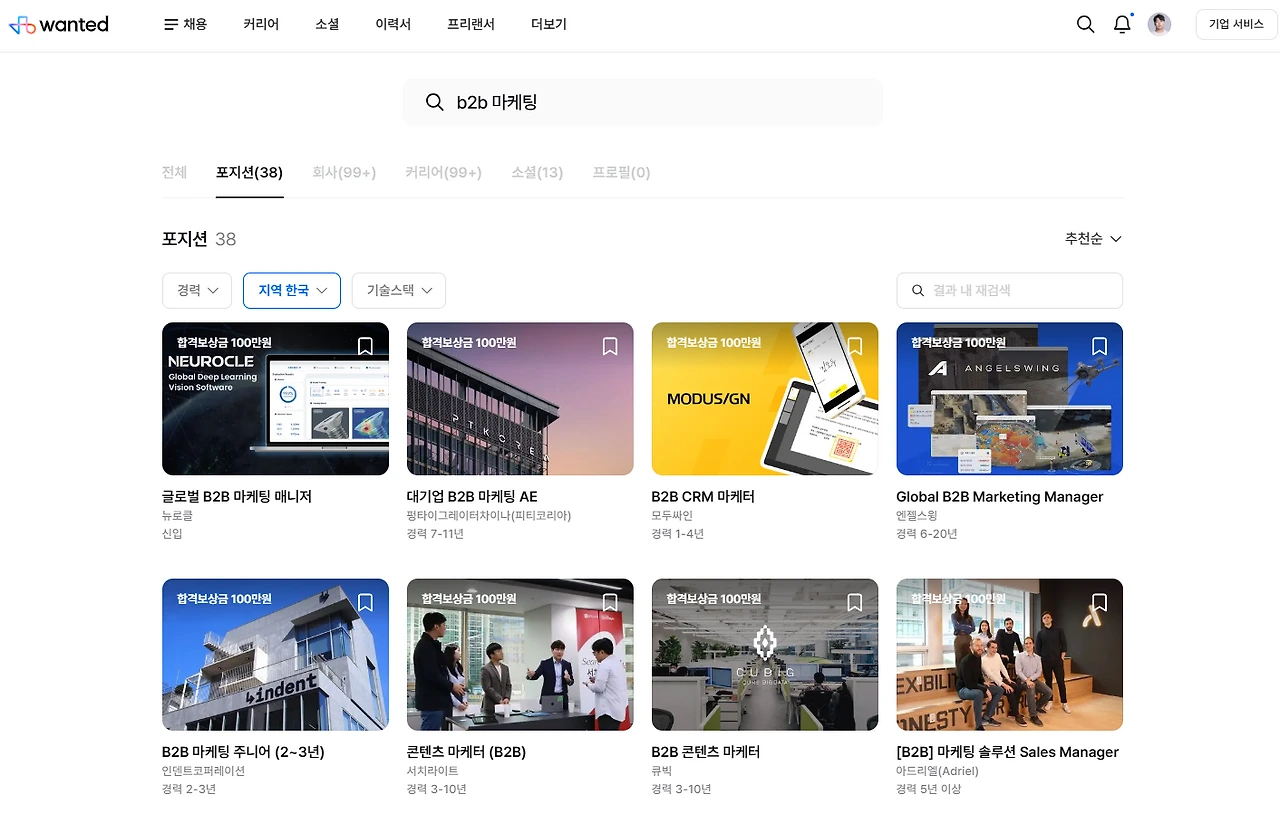Switch to the 프로필(0) tab
Image resolution: width=1280 pixels, height=814 pixels.
click(x=621, y=172)
